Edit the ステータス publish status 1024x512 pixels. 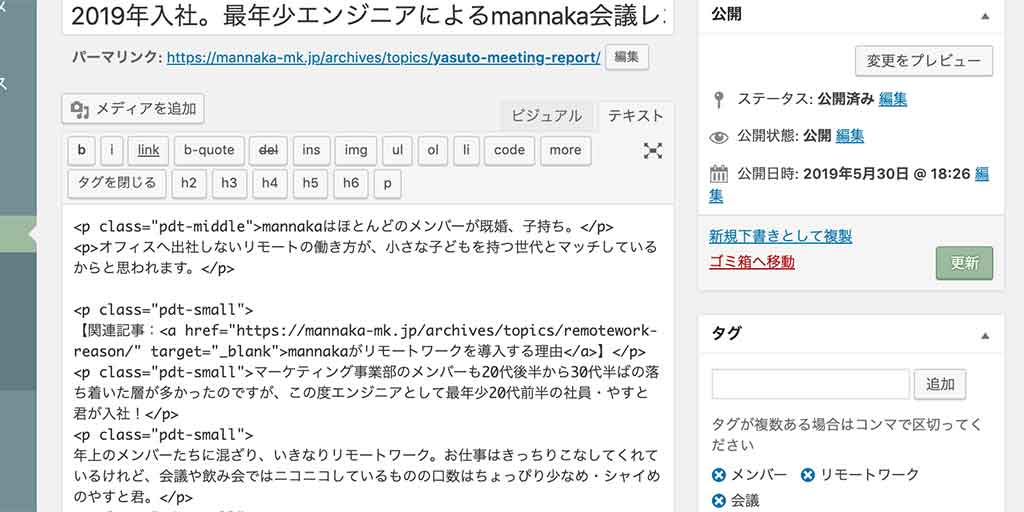coord(893,99)
